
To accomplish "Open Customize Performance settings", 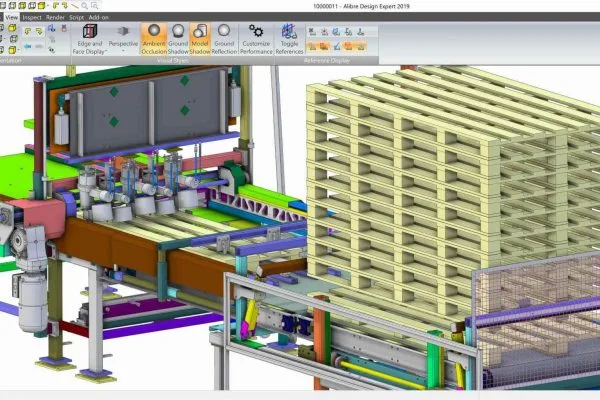I will pyautogui.click(x=256, y=39).
